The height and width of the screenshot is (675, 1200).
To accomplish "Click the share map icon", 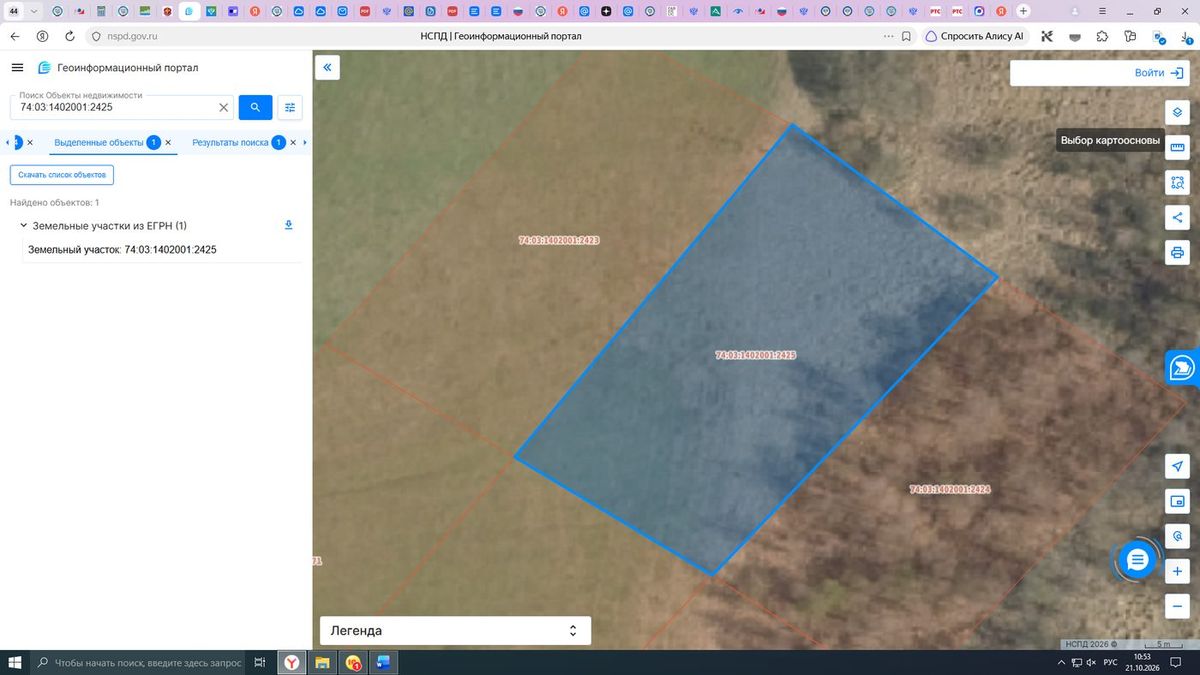I will (x=1177, y=217).
